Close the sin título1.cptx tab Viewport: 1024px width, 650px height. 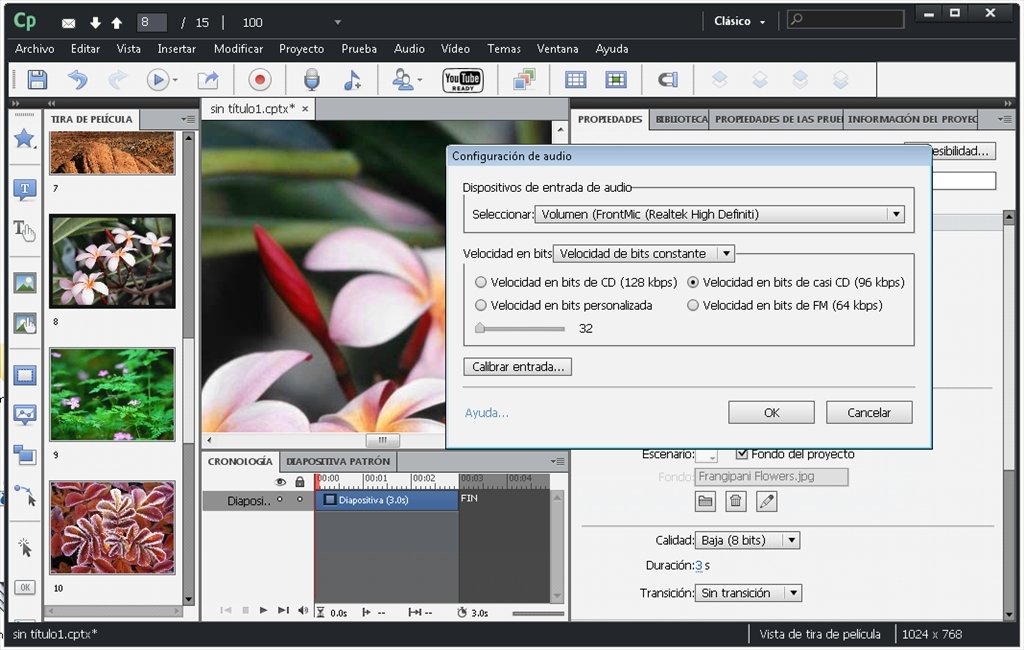click(x=305, y=109)
